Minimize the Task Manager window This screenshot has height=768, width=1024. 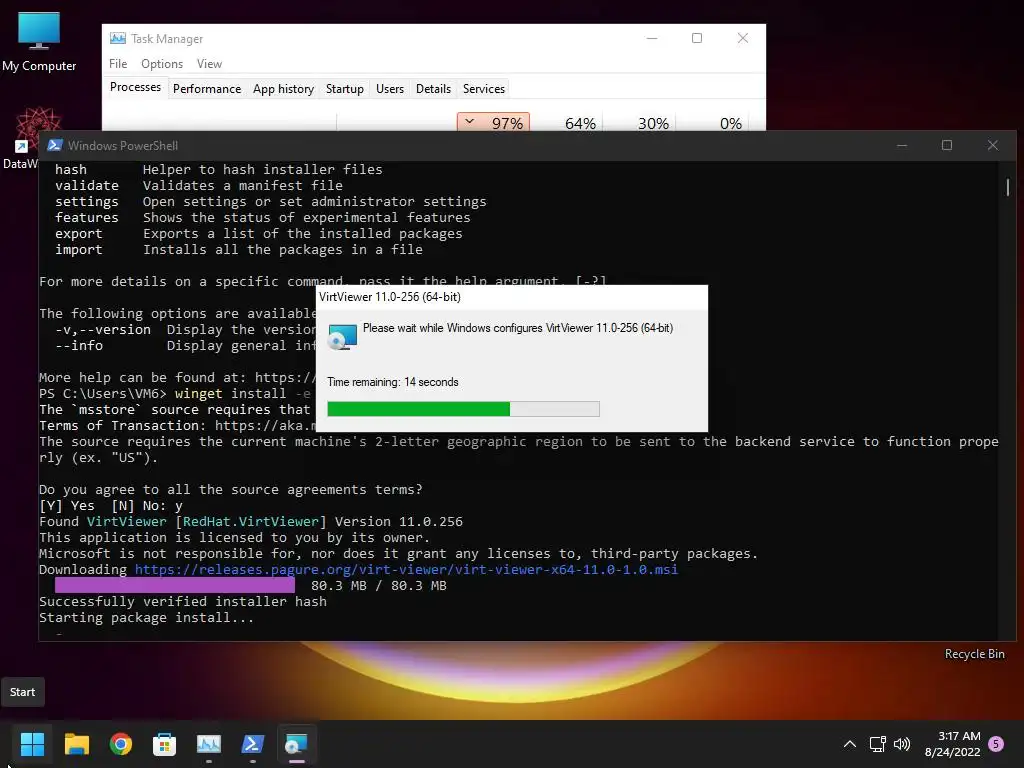[652, 39]
